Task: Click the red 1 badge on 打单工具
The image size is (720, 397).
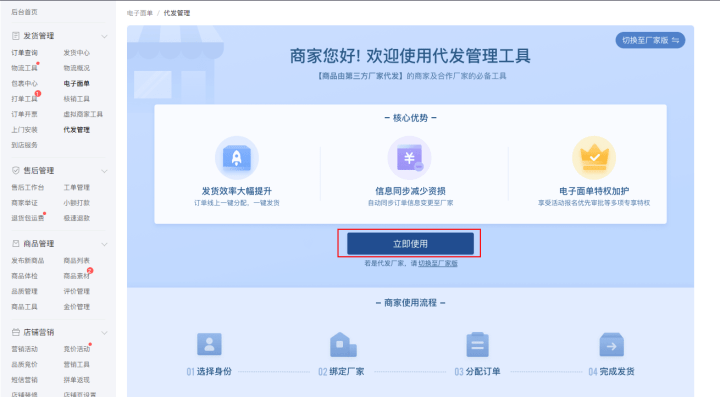Action: [38, 94]
